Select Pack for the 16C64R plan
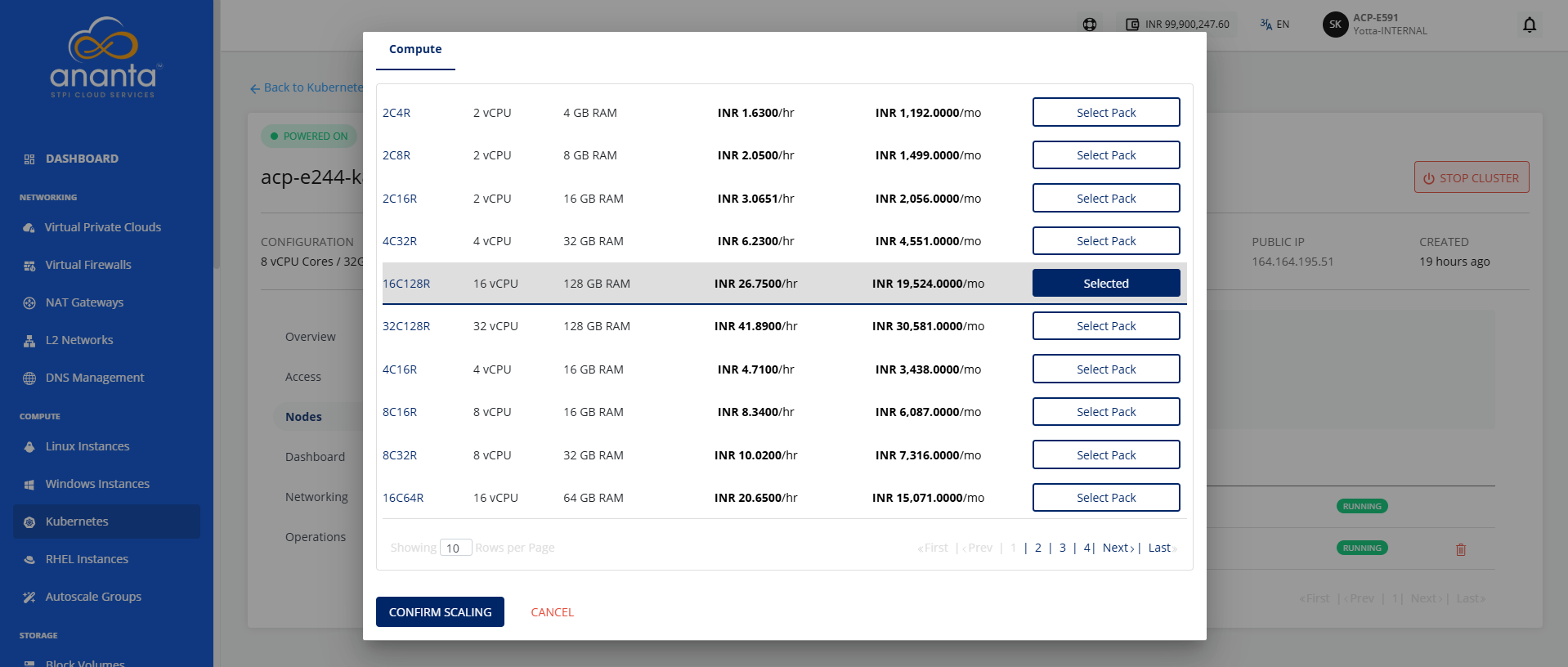The height and width of the screenshot is (667, 1568). tap(1106, 498)
